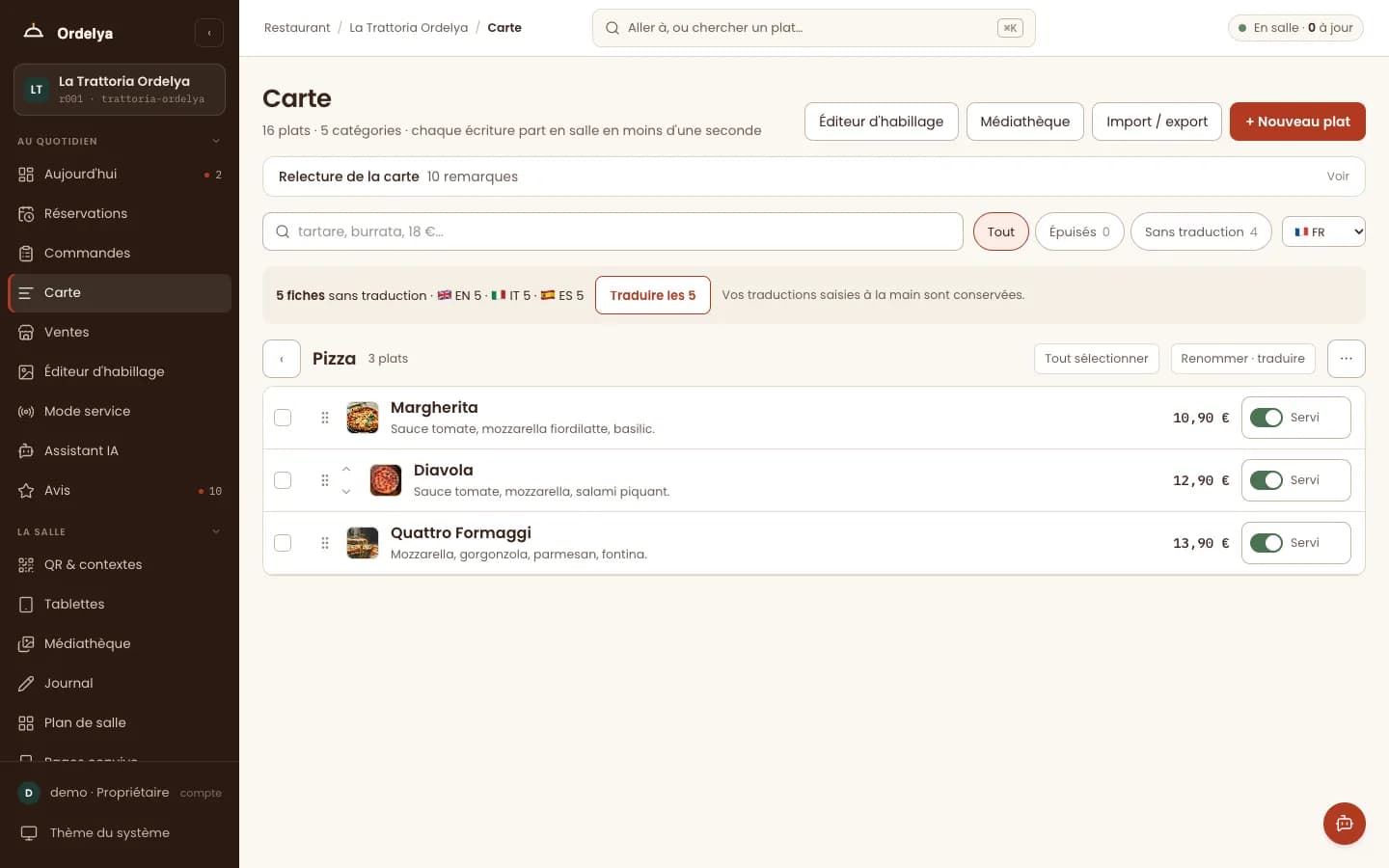Click the search magnifier in top bar
This screenshot has height=868, width=1389.
pyautogui.click(x=613, y=28)
